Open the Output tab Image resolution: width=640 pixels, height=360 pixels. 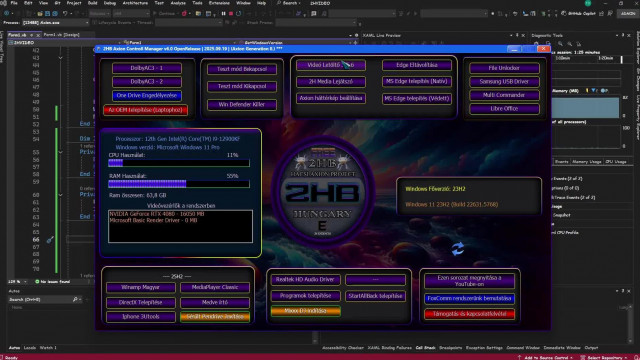pos(591,348)
